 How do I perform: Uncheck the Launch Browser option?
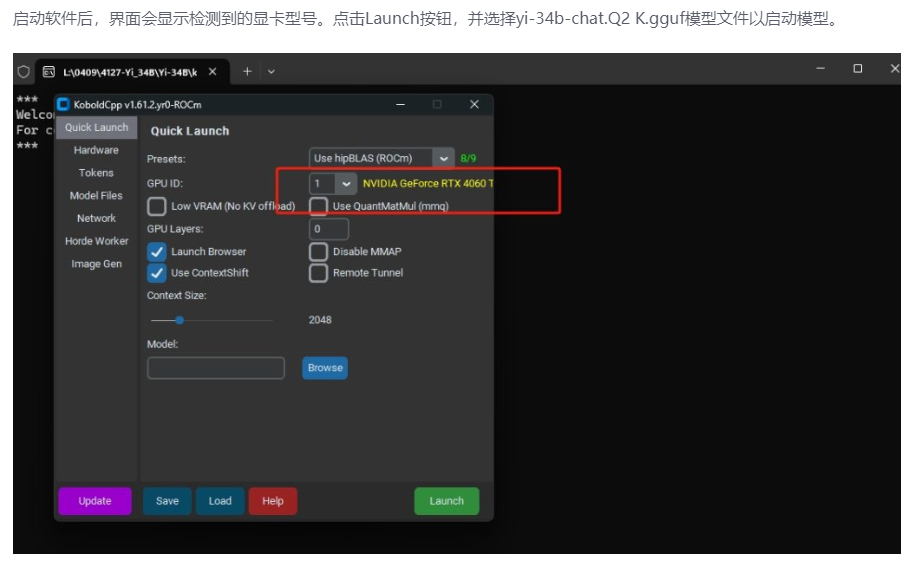tap(157, 251)
